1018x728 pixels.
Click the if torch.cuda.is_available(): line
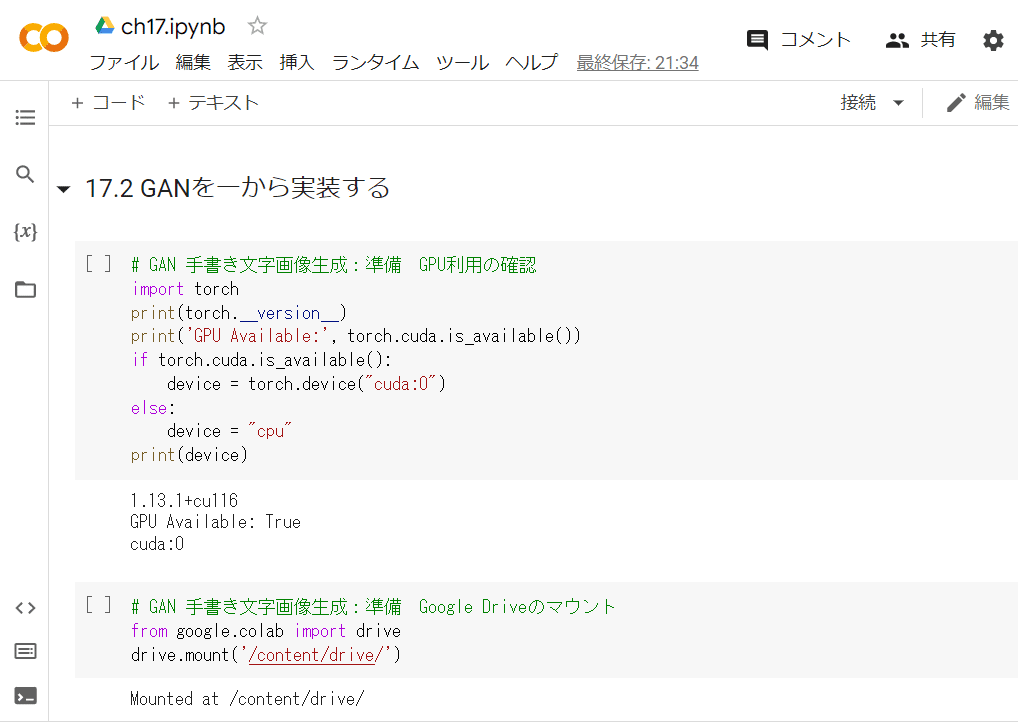point(261,360)
